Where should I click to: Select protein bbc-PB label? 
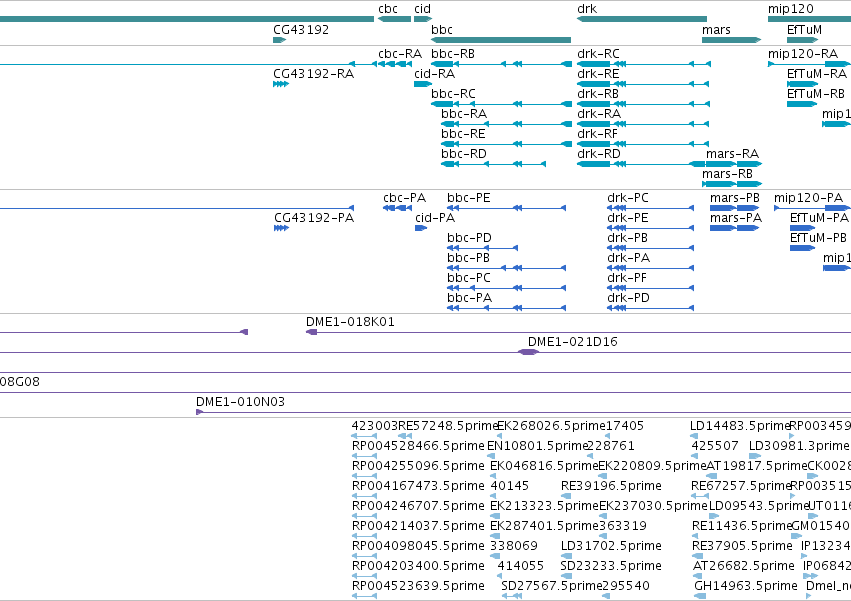click(468, 257)
